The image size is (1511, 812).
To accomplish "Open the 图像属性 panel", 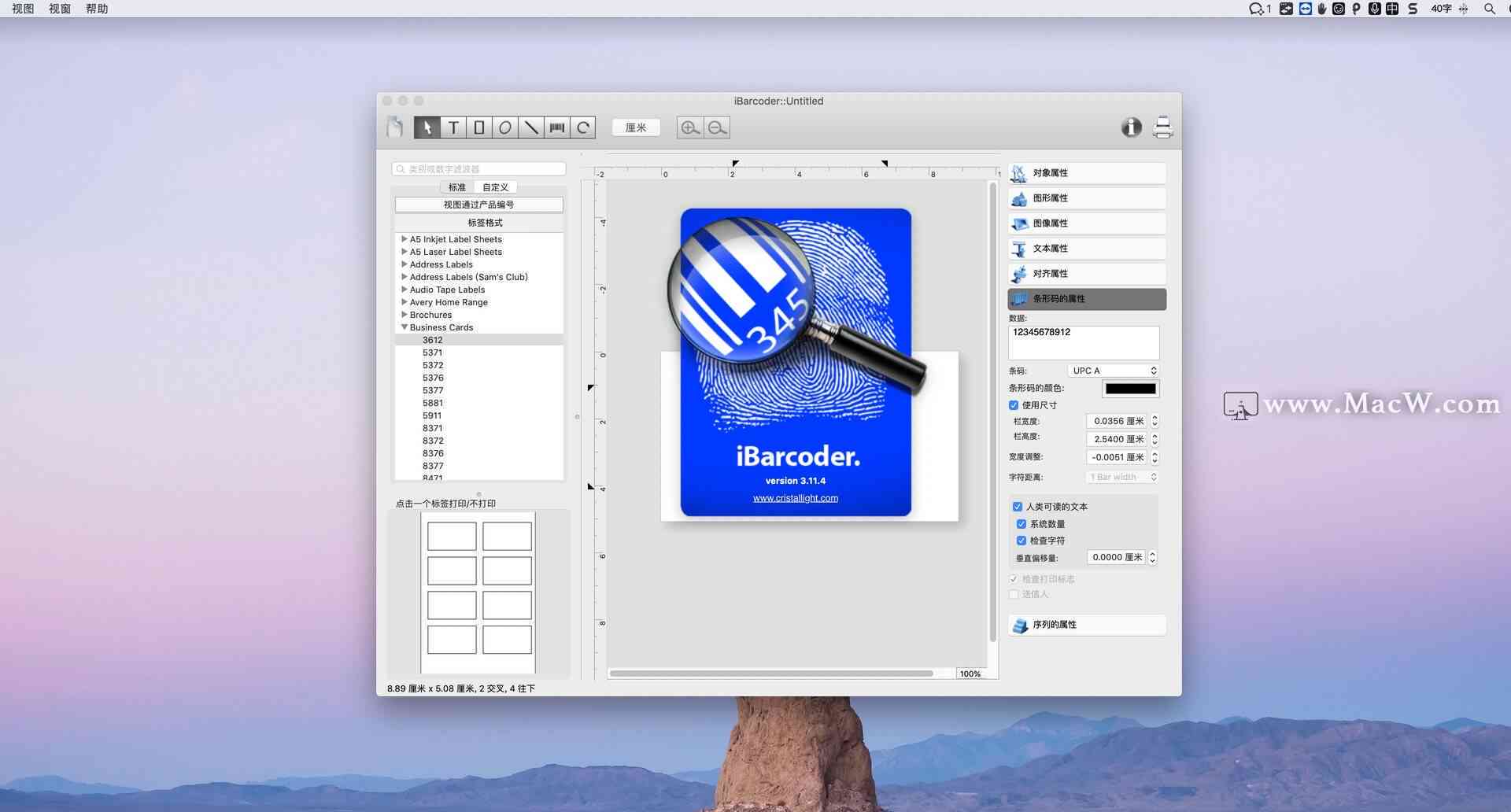I will point(1087,223).
